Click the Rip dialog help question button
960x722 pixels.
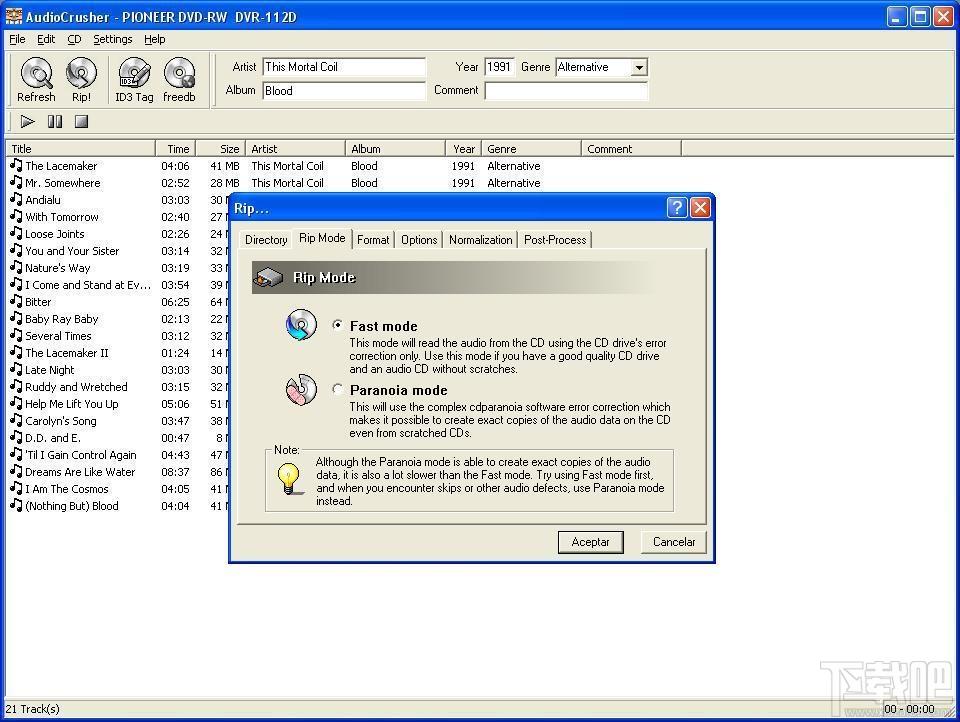point(677,208)
